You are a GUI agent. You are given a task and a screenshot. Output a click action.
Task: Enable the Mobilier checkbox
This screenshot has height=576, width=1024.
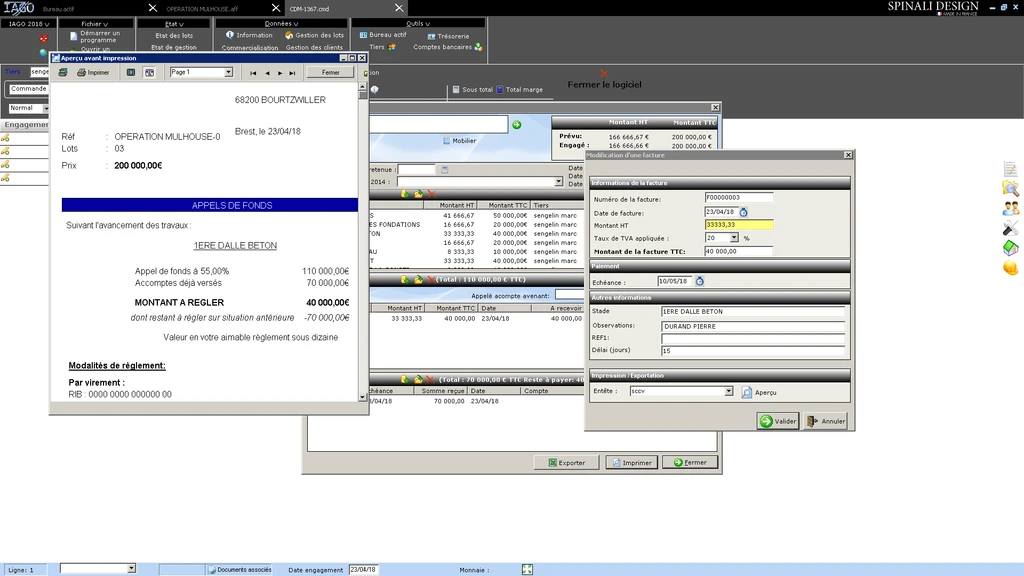[446, 141]
